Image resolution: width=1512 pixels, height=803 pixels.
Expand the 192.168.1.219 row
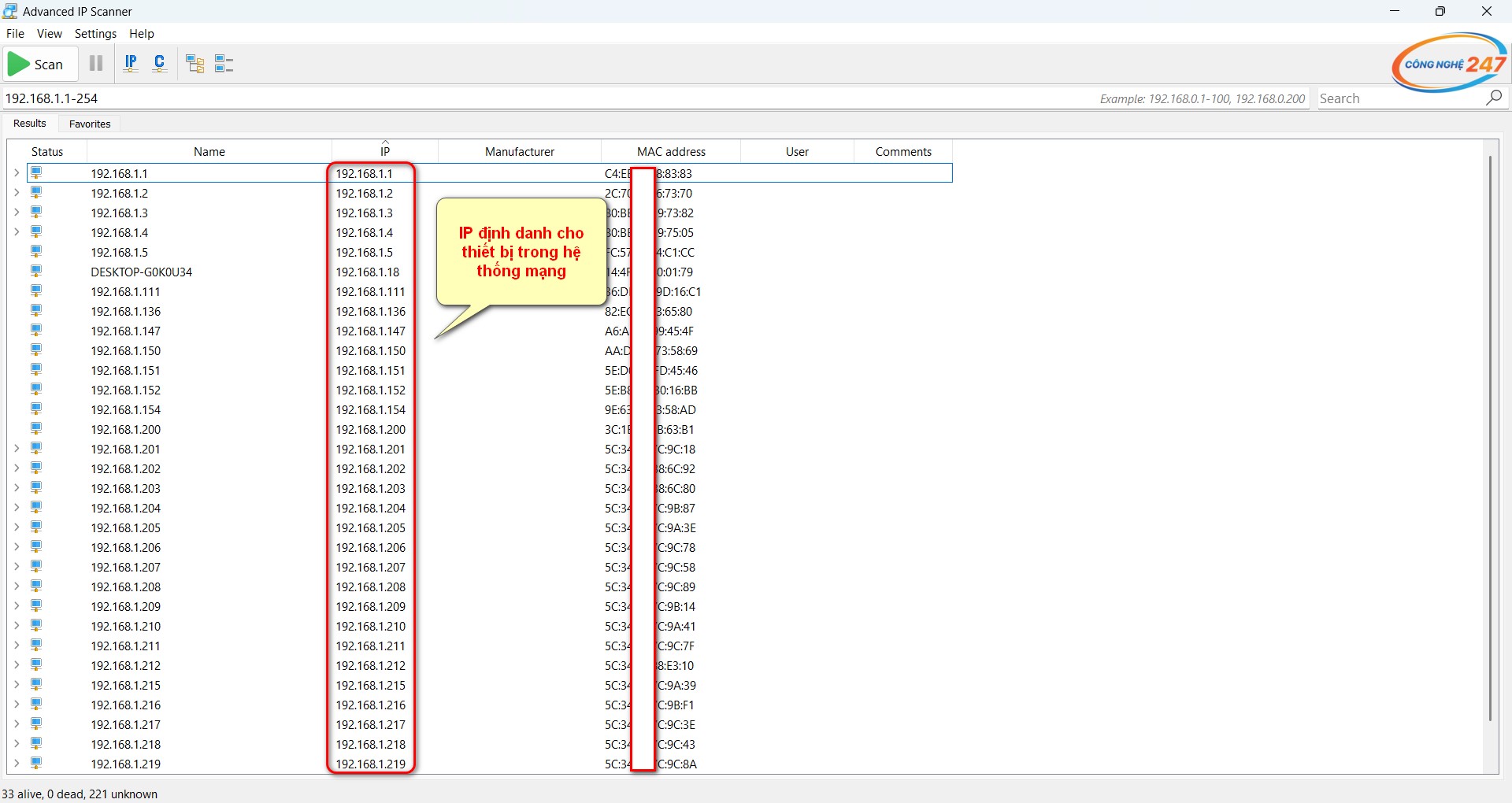click(17, 763)
